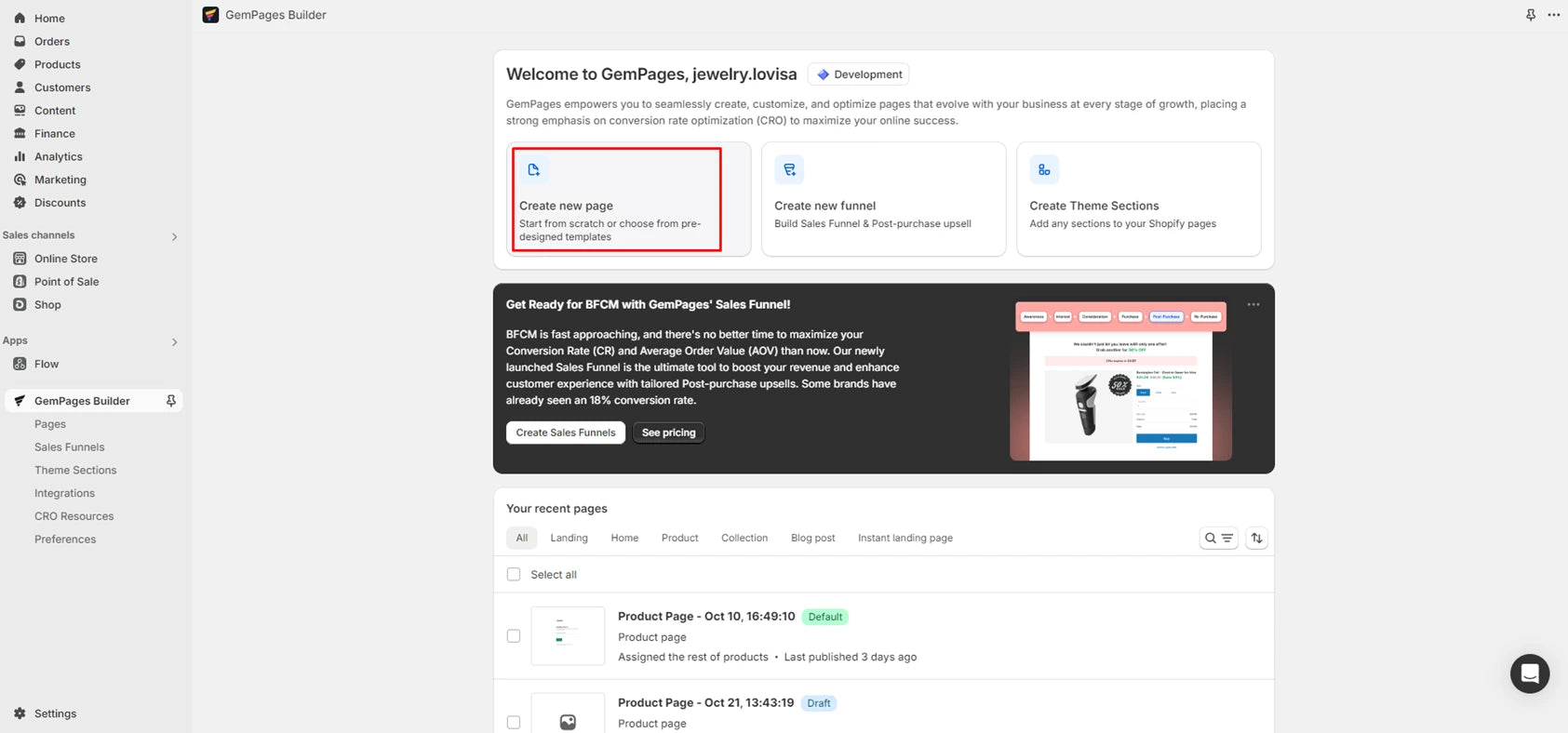The image size is (1568, 733).
Task: Click the Create new funnel icon
Action: 789,170
